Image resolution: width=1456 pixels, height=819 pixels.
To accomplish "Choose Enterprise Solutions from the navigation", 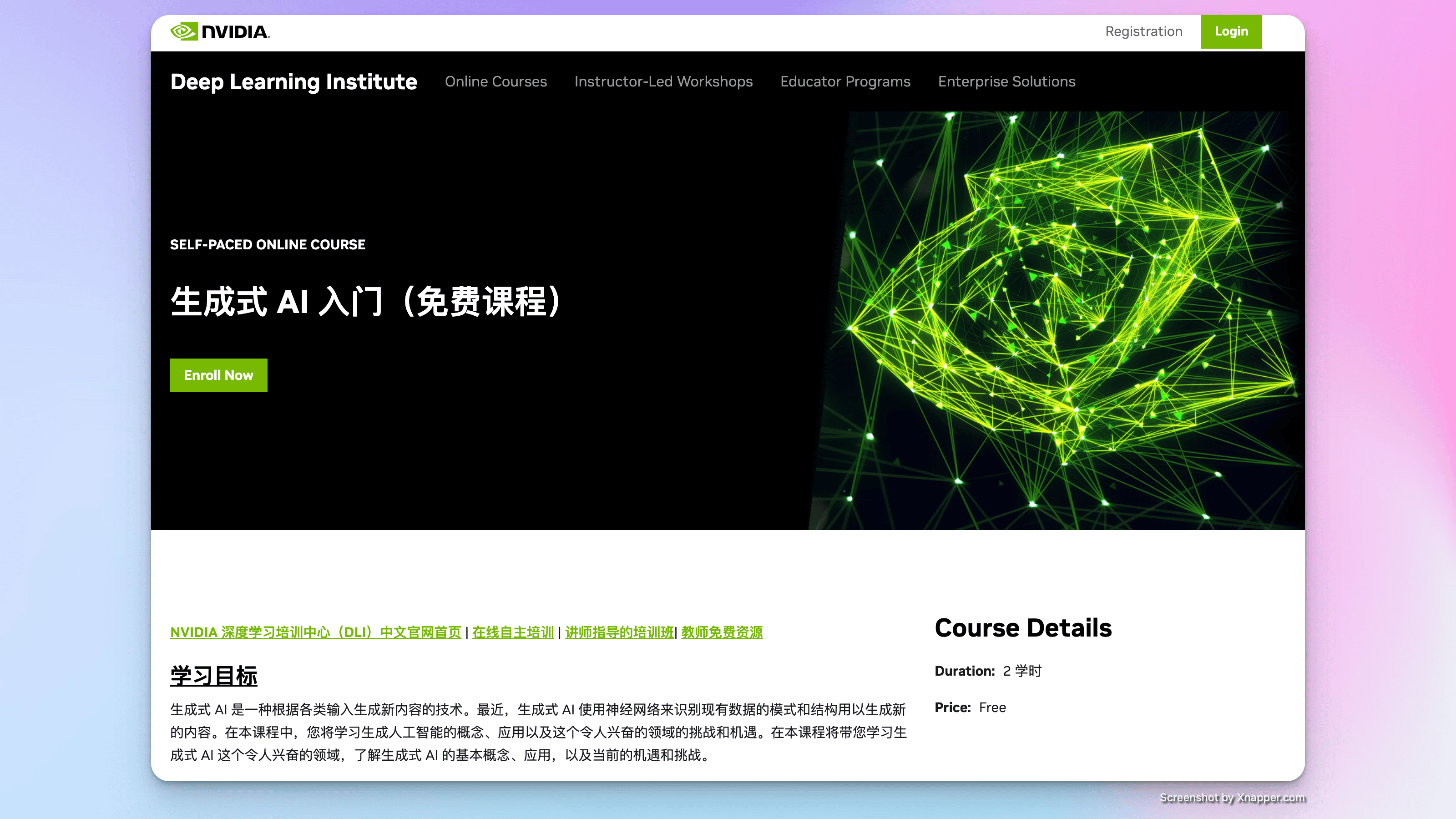I will pos(1006,82).
